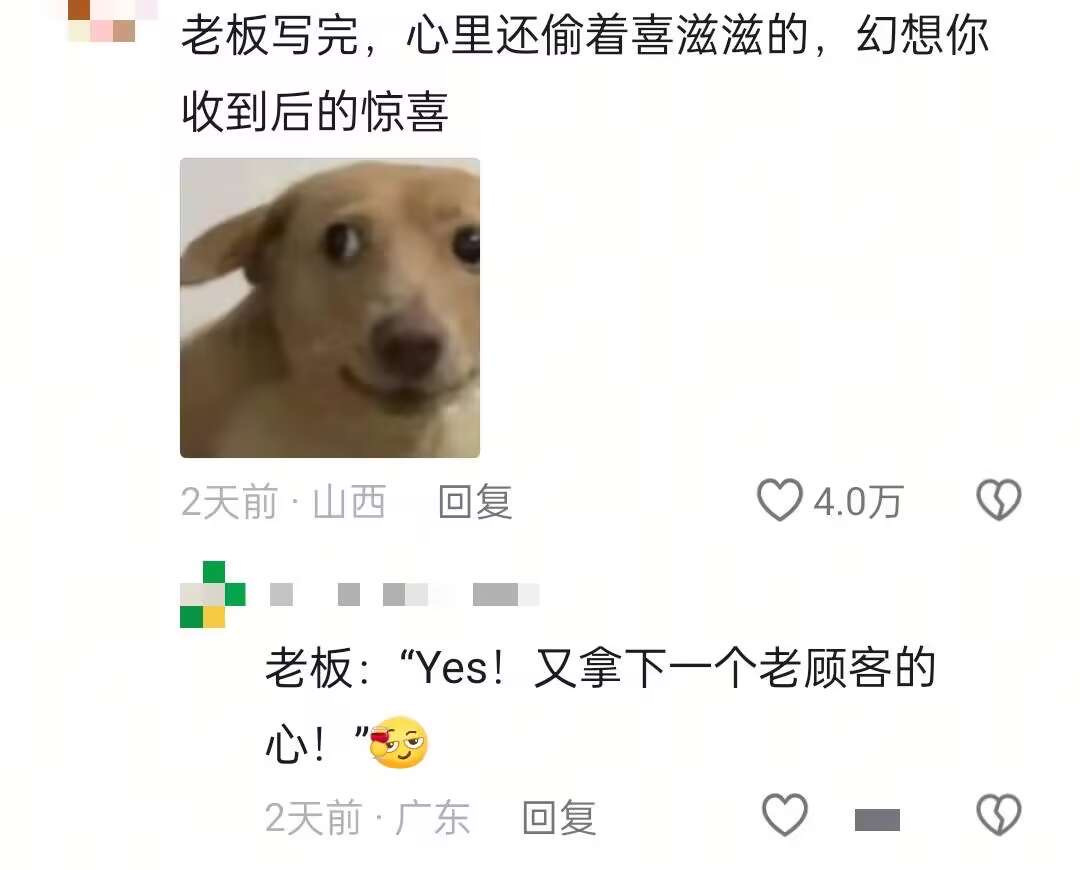
Task: Tap the first blurred block of replier's name
Action: pyautogui.click(x=281, y=594)
